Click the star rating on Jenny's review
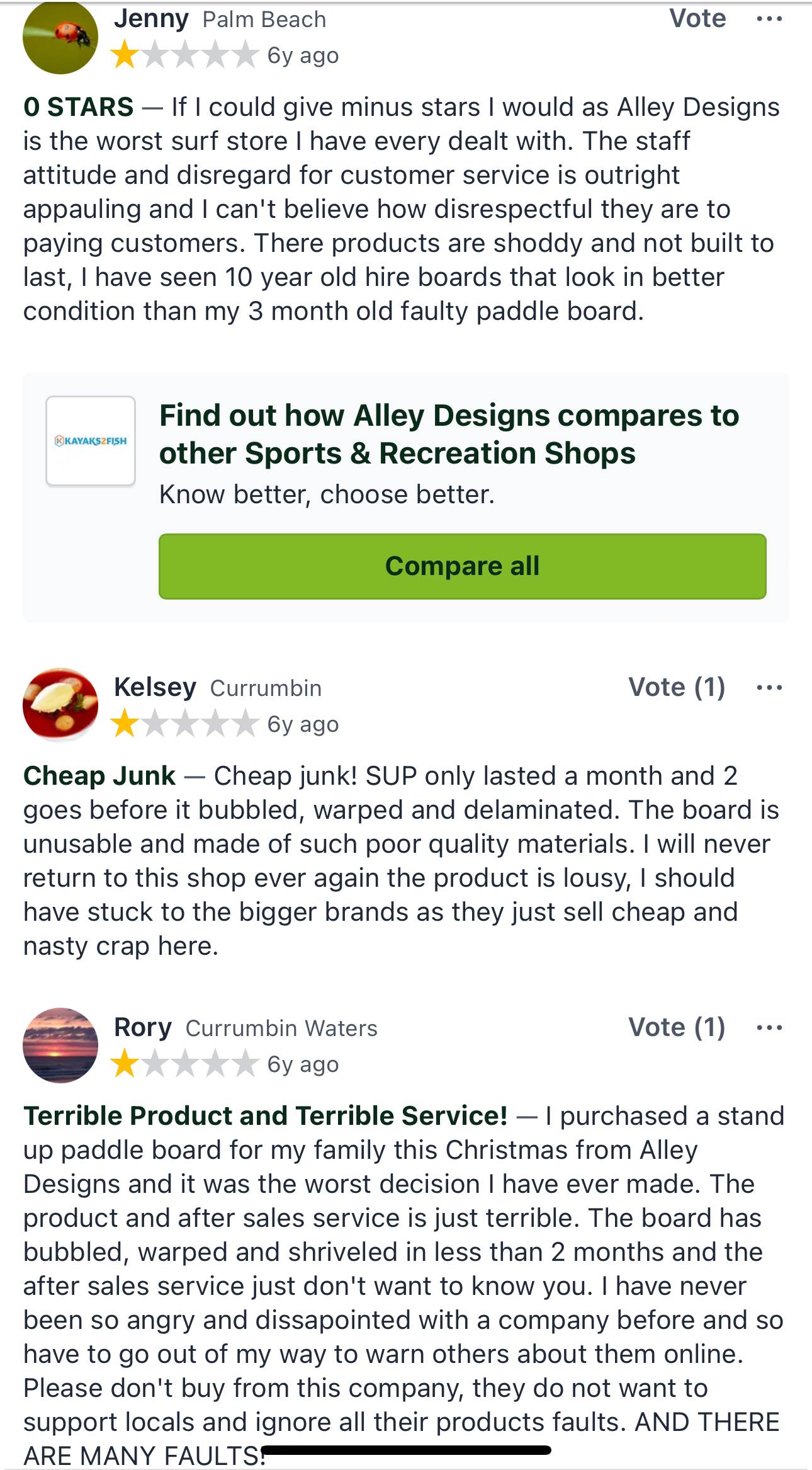Screen dimensions: 812x1470 coord(185,55)
